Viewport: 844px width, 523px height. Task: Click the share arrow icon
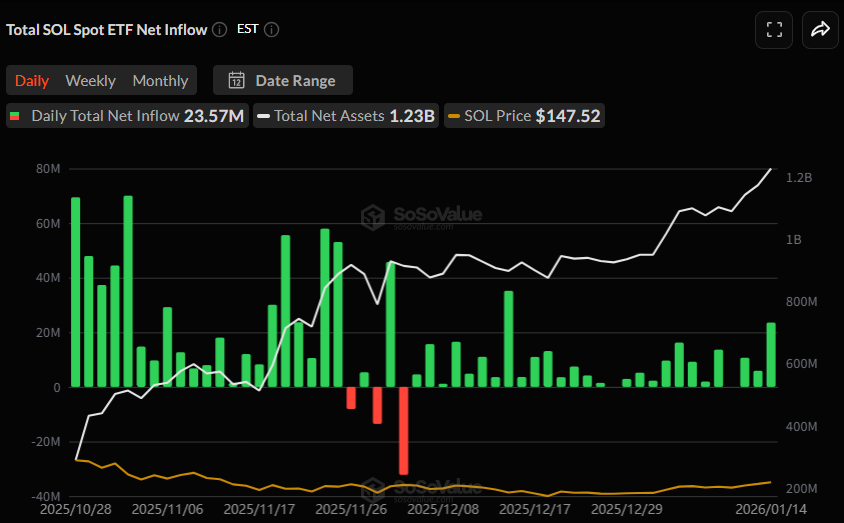click(820, 30)
